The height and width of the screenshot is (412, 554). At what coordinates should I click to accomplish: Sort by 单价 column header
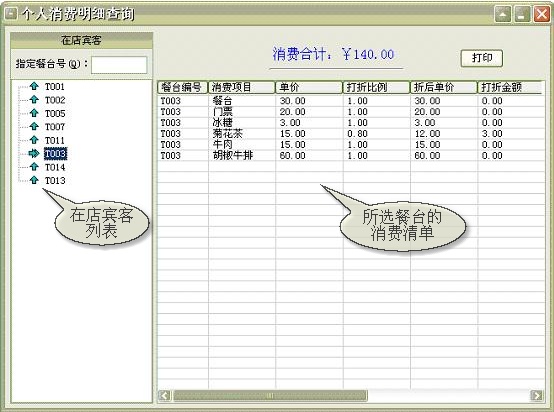click(x=309, y=87)
